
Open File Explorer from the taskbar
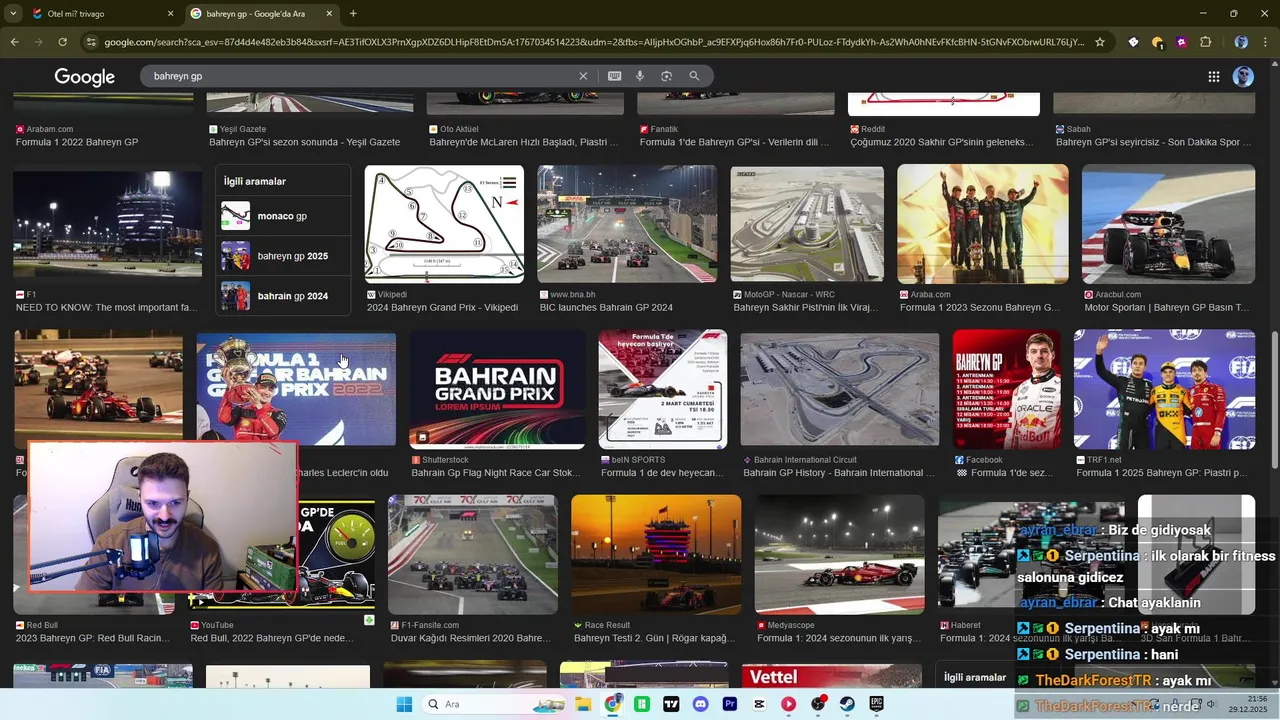click(x=582, y=704)
